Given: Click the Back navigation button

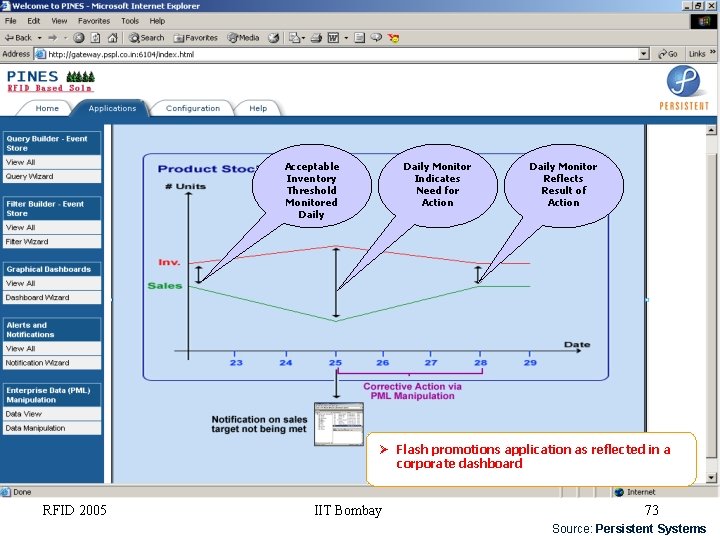Looking at the screenshot, I should [x=18, y=38].
